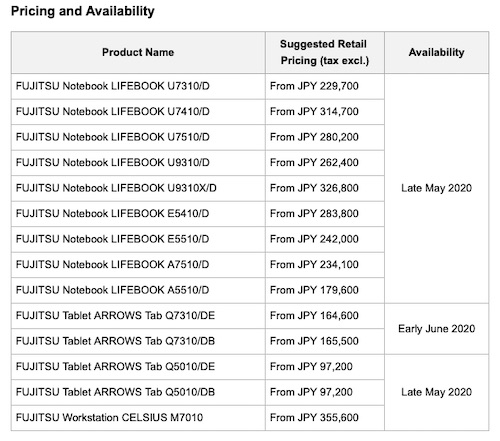
Task: Click the LIFEBOOK A7510/D product name
Action: pos(112,265)
